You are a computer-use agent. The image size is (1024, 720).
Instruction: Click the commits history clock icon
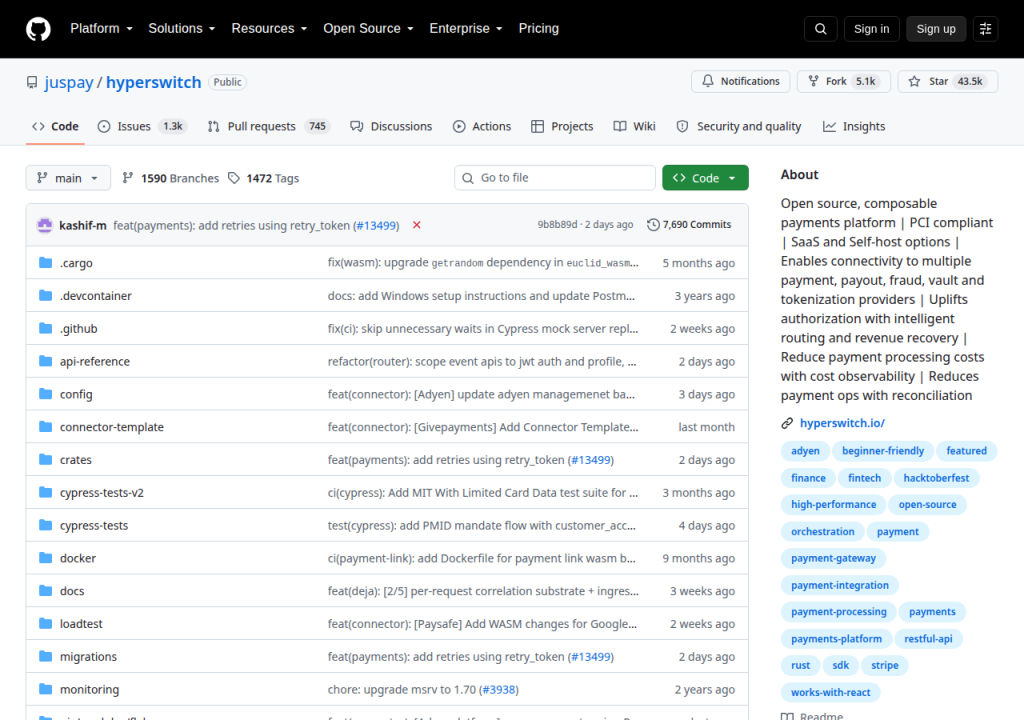pos(653,225)
